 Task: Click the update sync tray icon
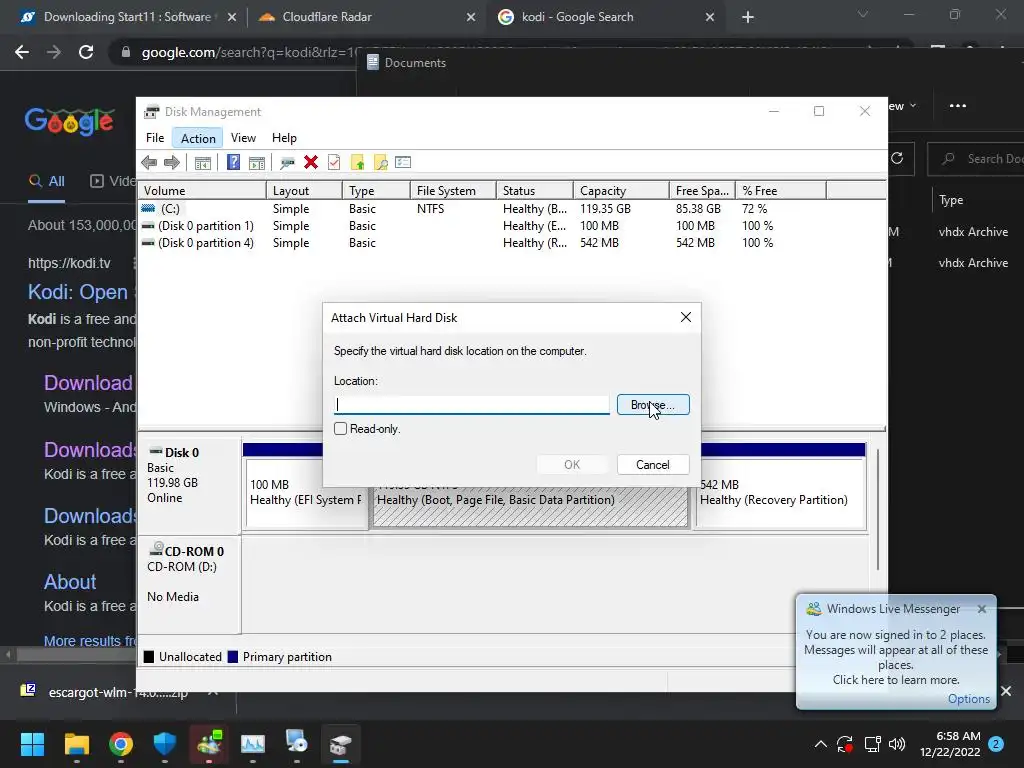click(845, 744)
